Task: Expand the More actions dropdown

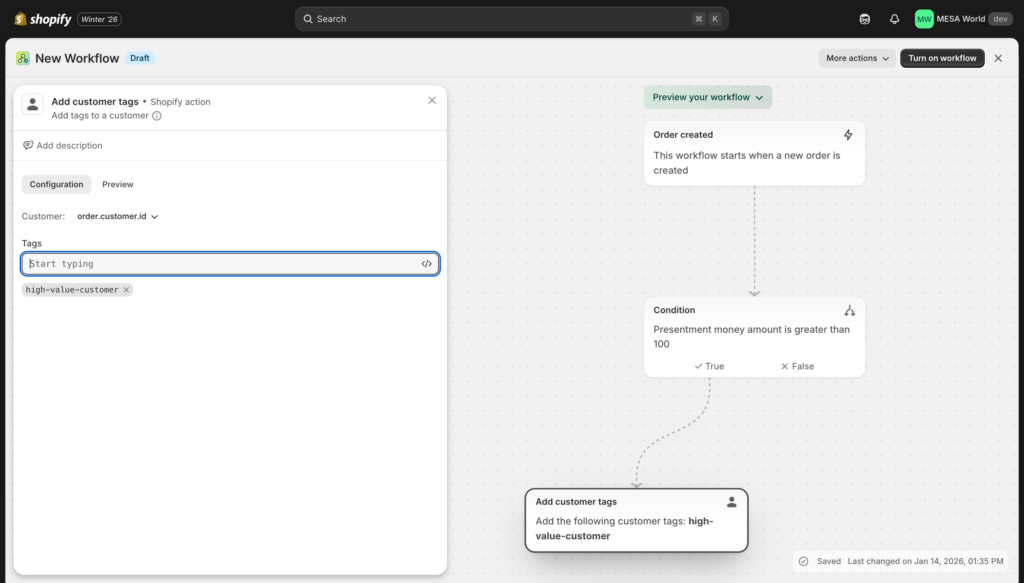Action: click(855, 58)
